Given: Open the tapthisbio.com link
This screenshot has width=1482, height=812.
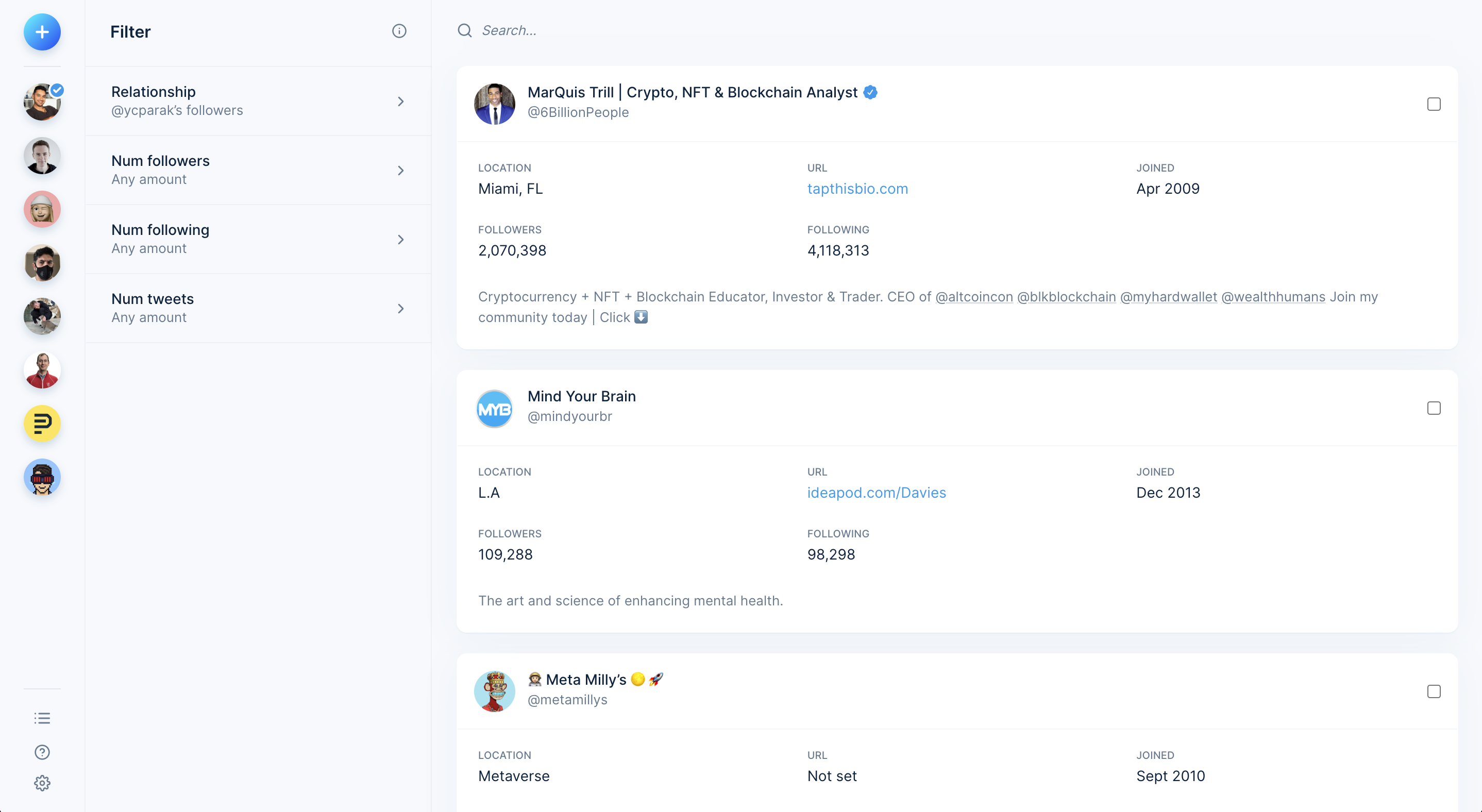Looking at the screenshot, I should 857,189.
